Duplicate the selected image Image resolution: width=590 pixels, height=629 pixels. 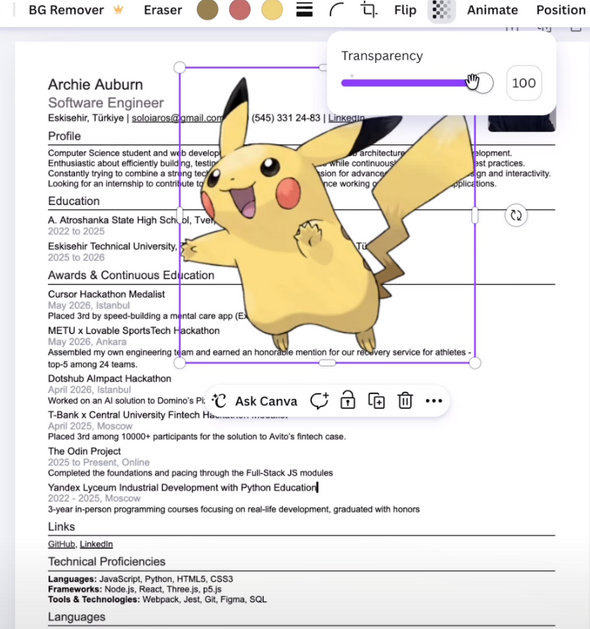(376, 401)
